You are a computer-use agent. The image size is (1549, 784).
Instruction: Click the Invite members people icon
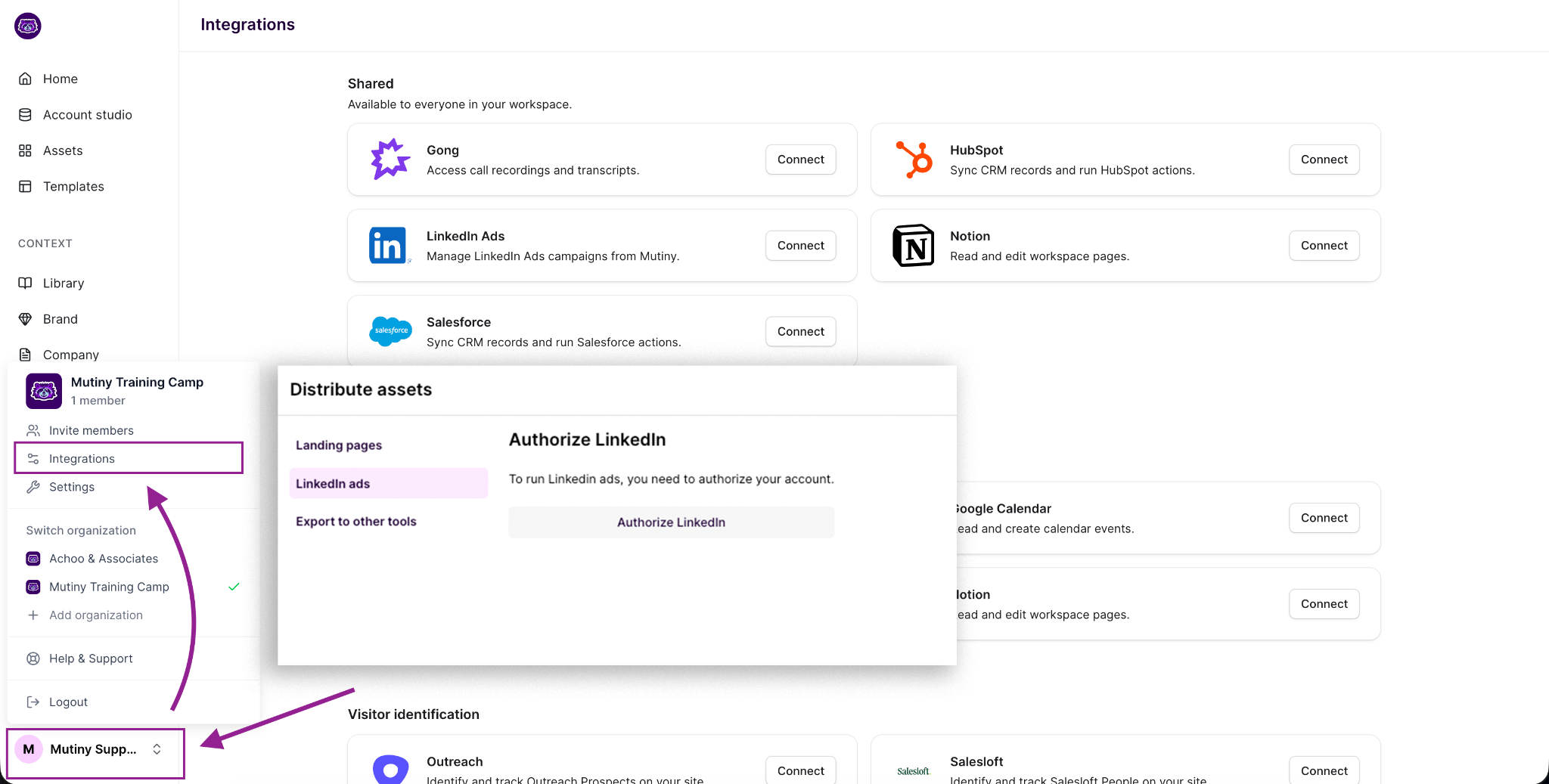[33, 431]
